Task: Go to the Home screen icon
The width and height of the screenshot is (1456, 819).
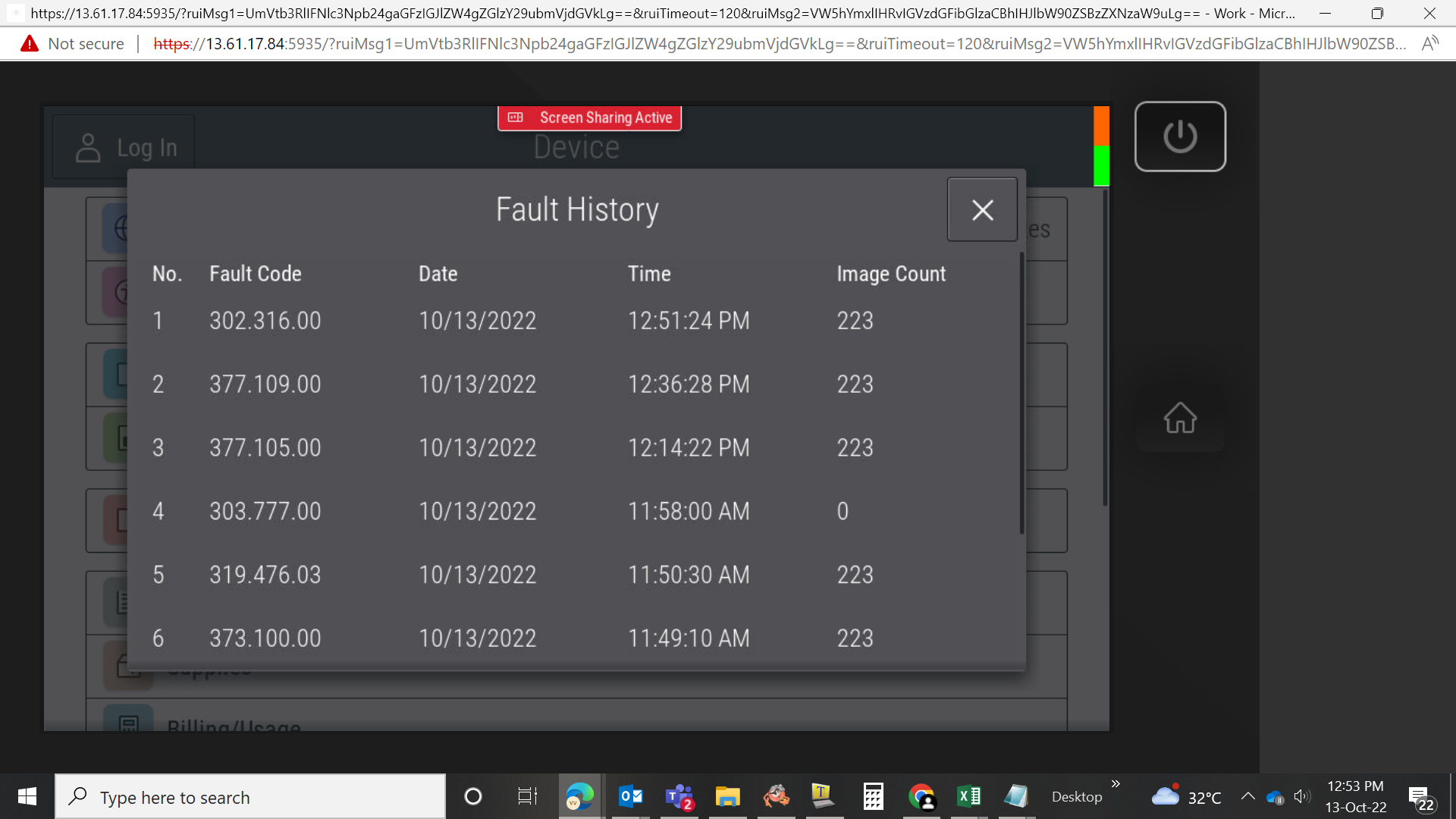Action: pyautogui.click(x=1180, y=417)
